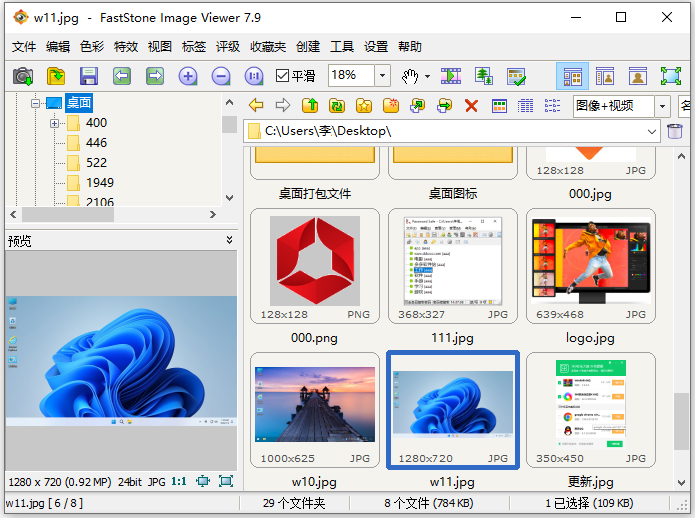695x518 pixels.
Task: Open the 工具 menu
Action: pyautogui.click(x=342, y=47)
